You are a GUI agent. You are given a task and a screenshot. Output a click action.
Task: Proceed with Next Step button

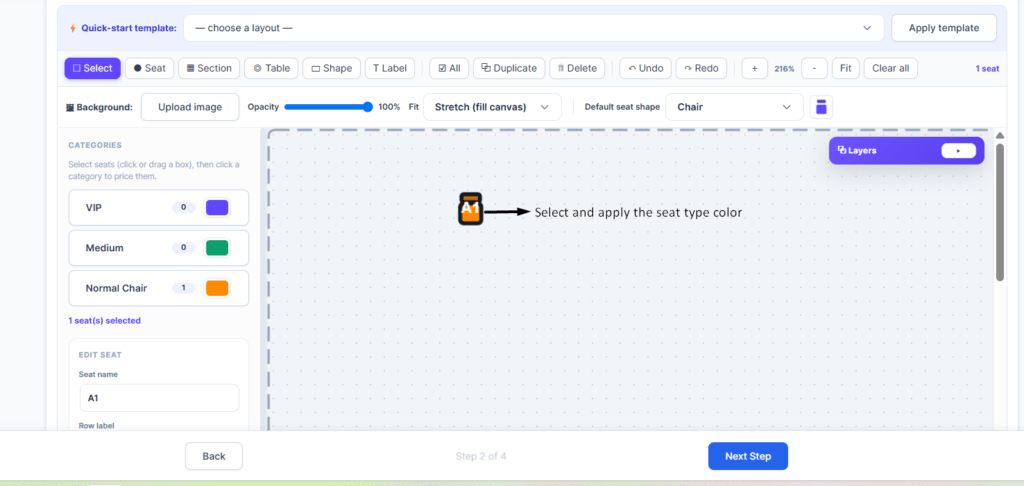748,456
